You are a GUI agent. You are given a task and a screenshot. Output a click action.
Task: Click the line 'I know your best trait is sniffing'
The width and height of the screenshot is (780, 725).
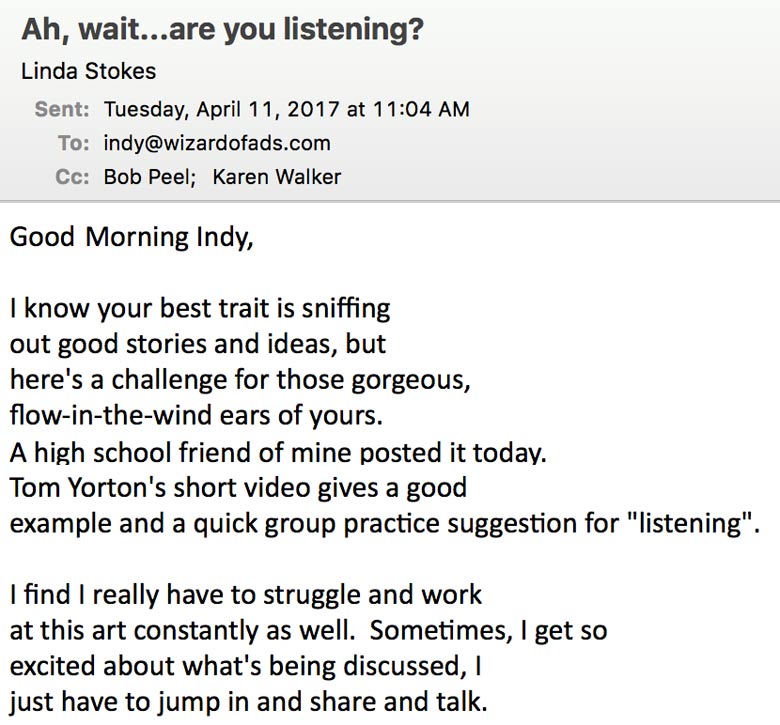pos(200,309)
